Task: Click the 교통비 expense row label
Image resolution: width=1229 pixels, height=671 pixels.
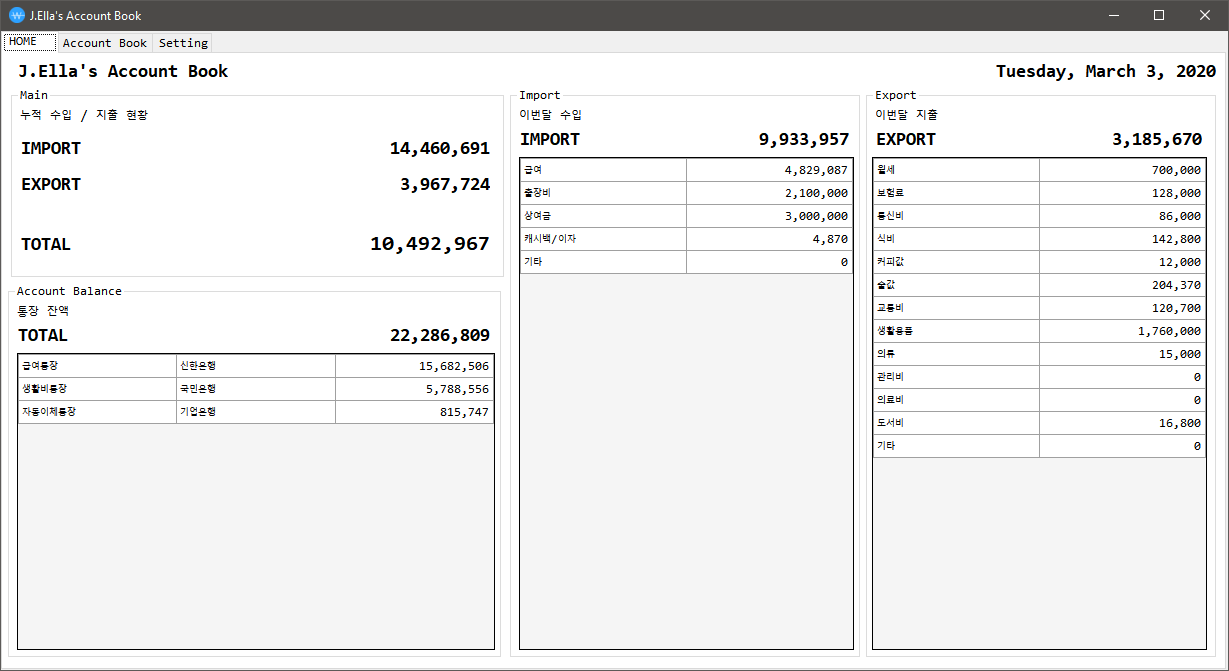Action: (x=956, y=308)
